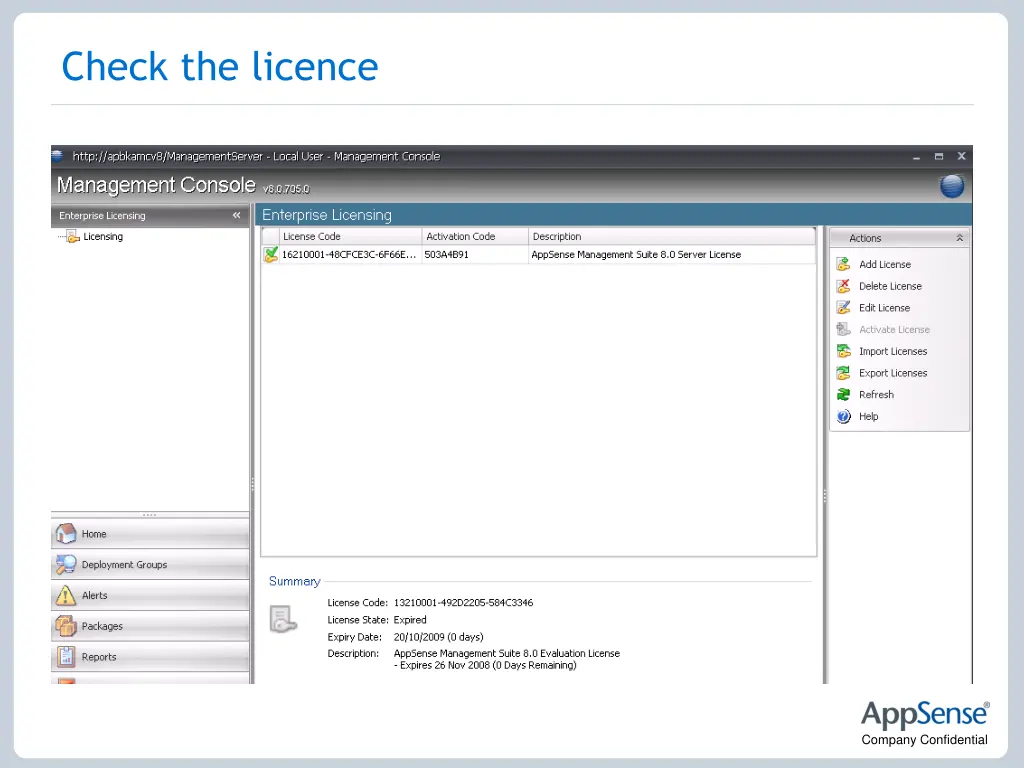Click the Reports clipboard icon
The image size is (1024, 768).
coord(66,656)
